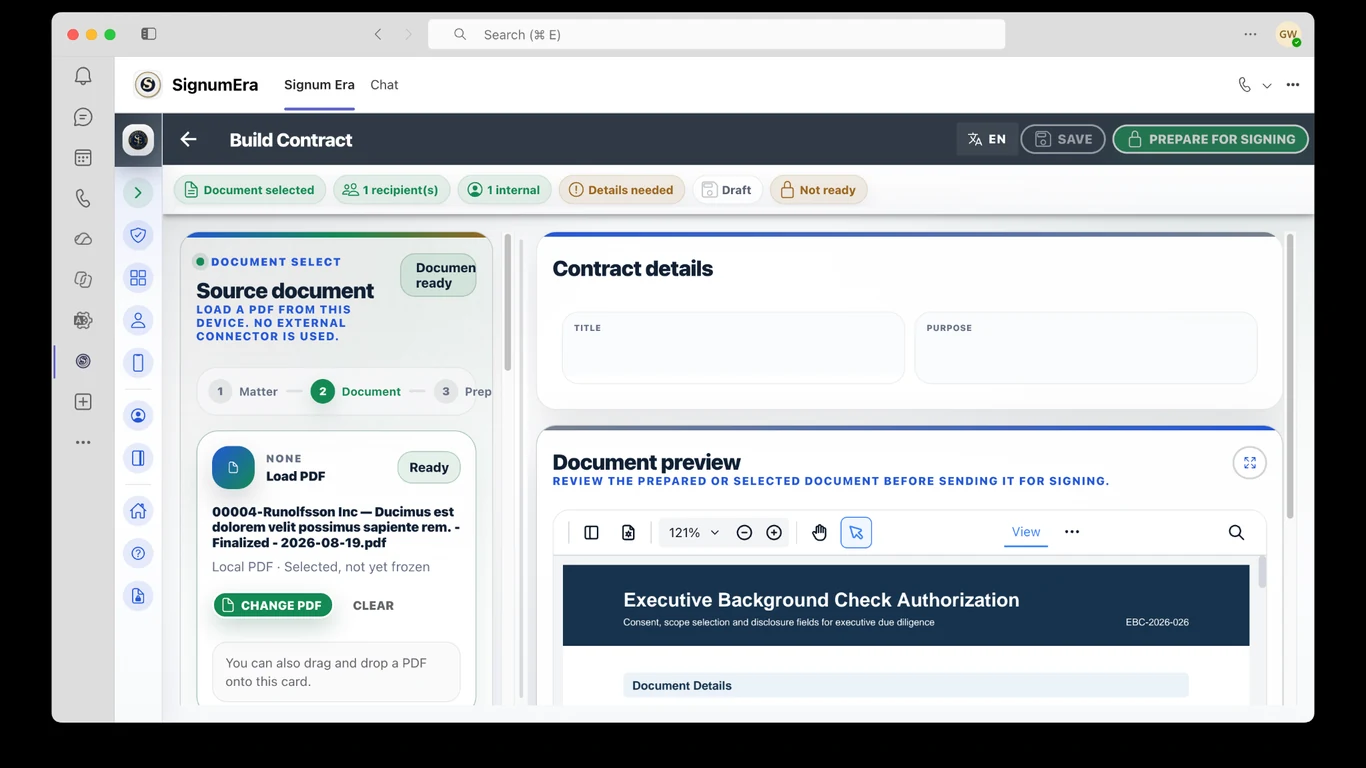Screen dimensions: 1366x768
Task: Open the grid dashboard icon in the SignumEra sidebar
Action: coord(138,277)
